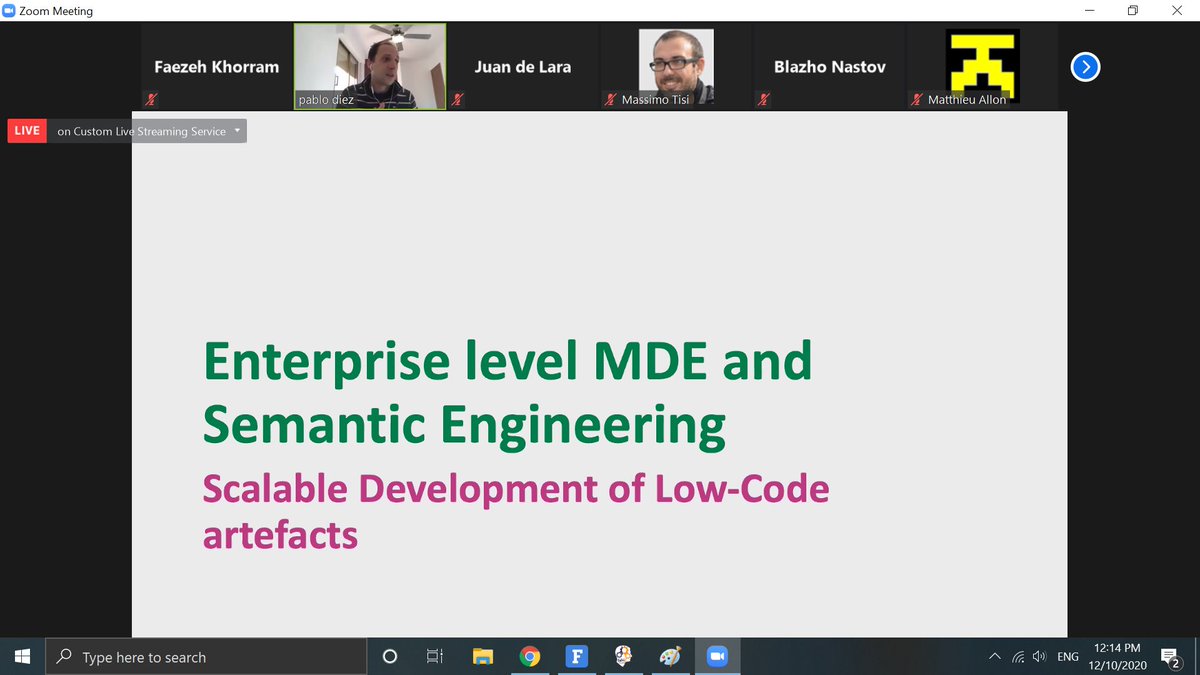Click Blazho Nastov's muted microphone icon
Screen dimensions: 1200x675
[x=763, y=99]
